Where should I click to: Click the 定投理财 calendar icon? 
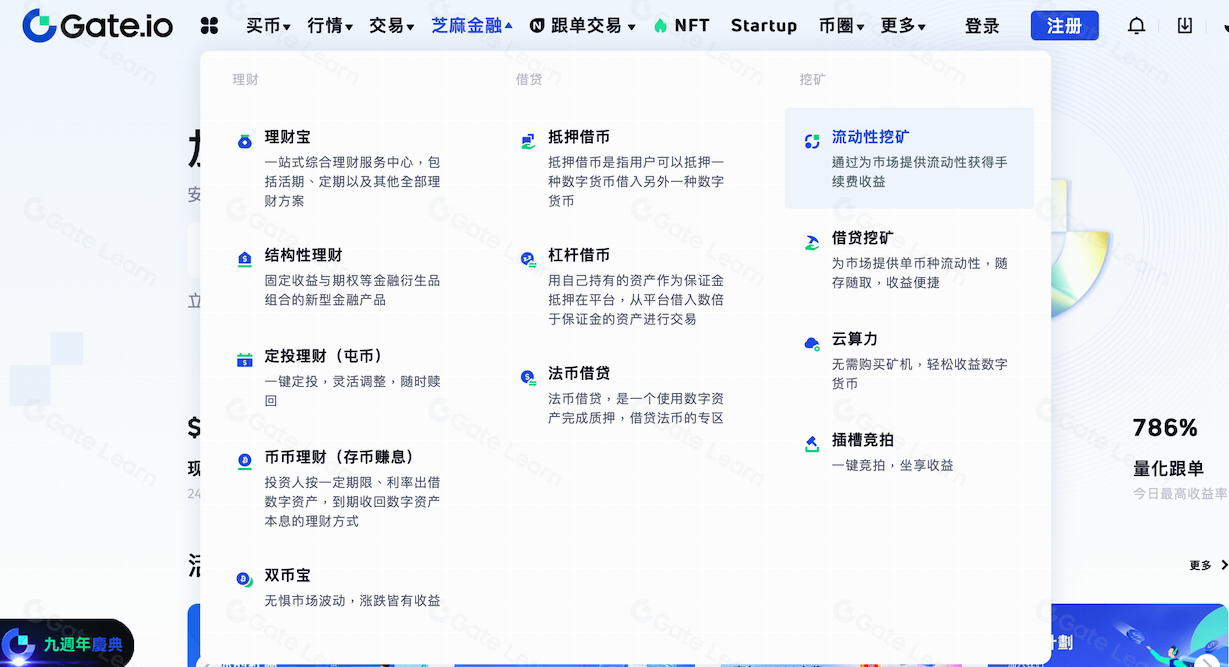[245, 360]
